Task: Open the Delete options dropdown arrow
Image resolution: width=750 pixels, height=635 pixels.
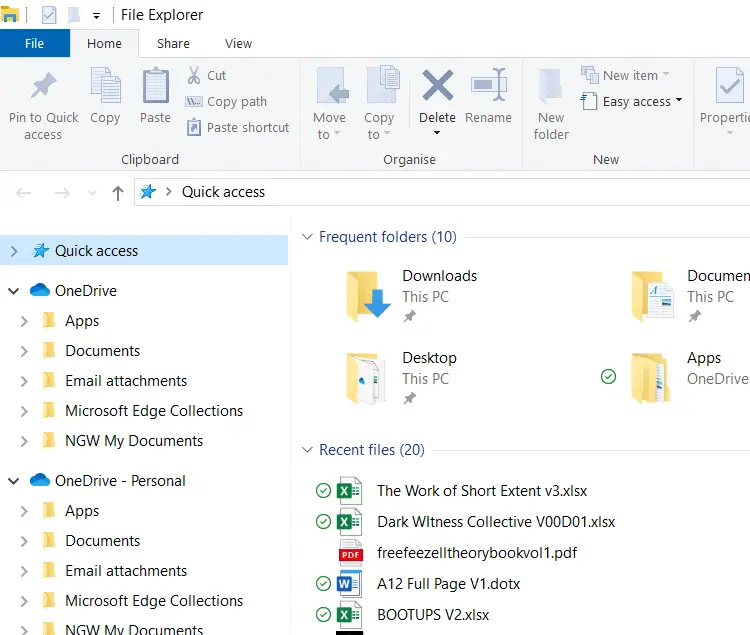Action: [x=437, y=132]
